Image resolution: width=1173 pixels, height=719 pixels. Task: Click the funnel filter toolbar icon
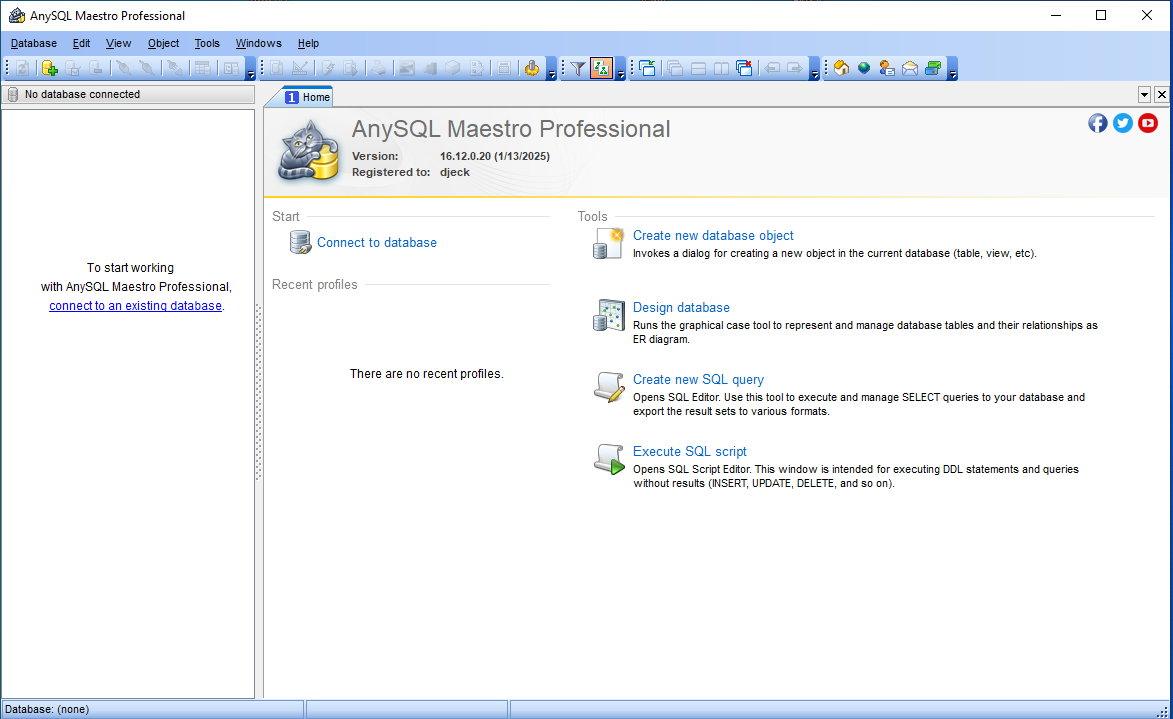click(x=578, y=69)
